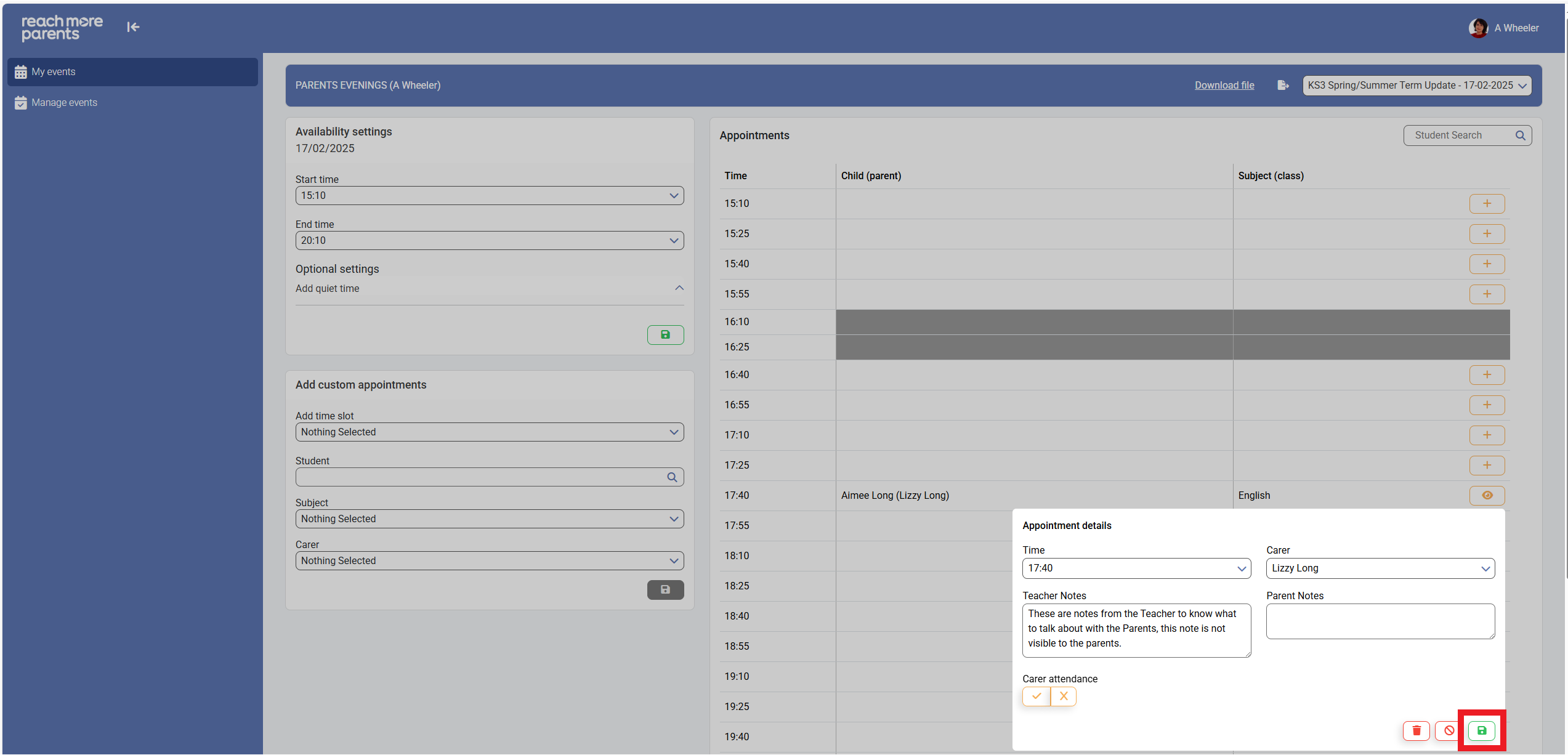Click the grey save icon for custom appointments
Screen dimensions: 1568x755
point(665,590)
